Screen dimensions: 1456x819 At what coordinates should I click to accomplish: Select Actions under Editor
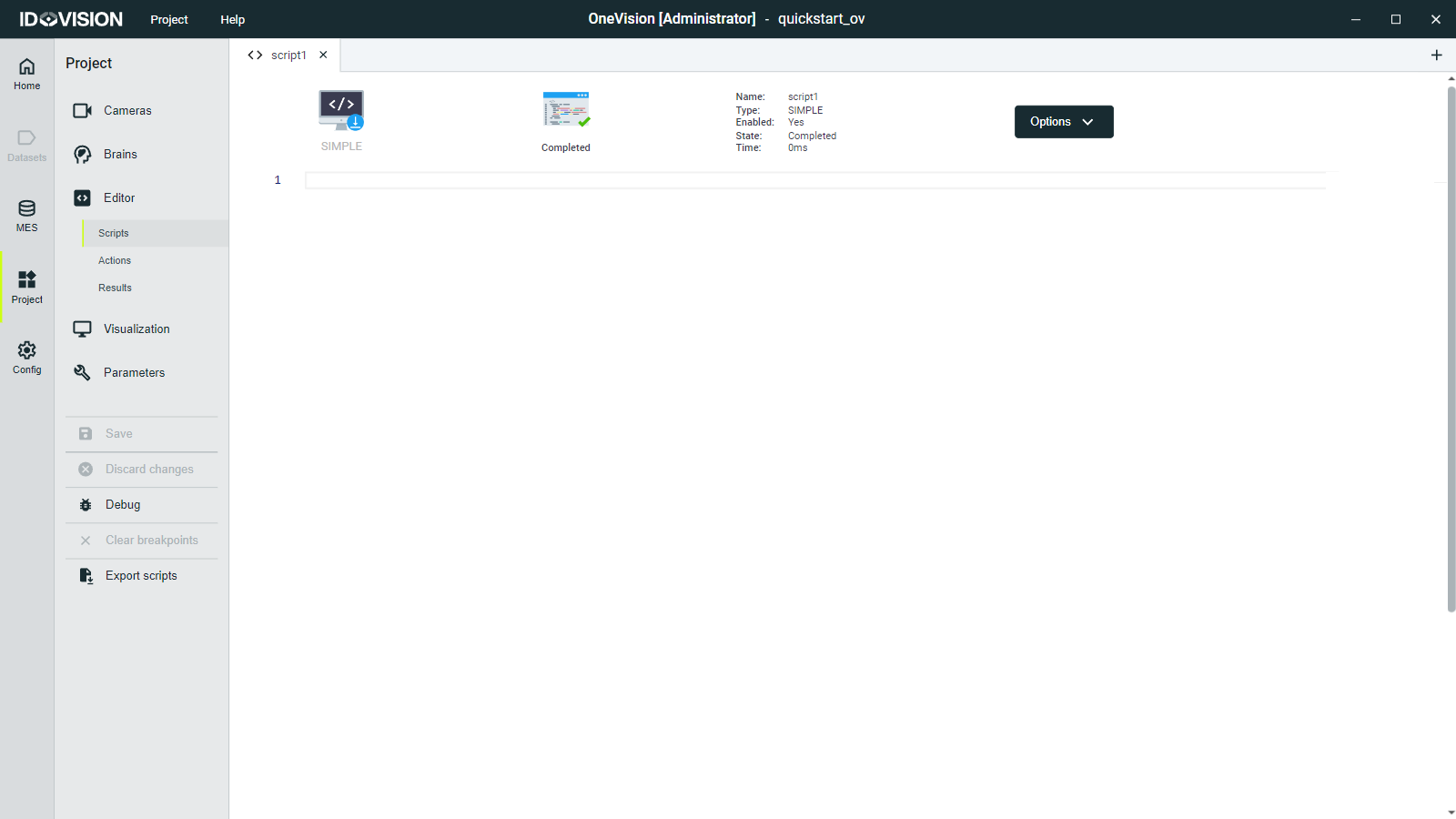pos(115,261)
